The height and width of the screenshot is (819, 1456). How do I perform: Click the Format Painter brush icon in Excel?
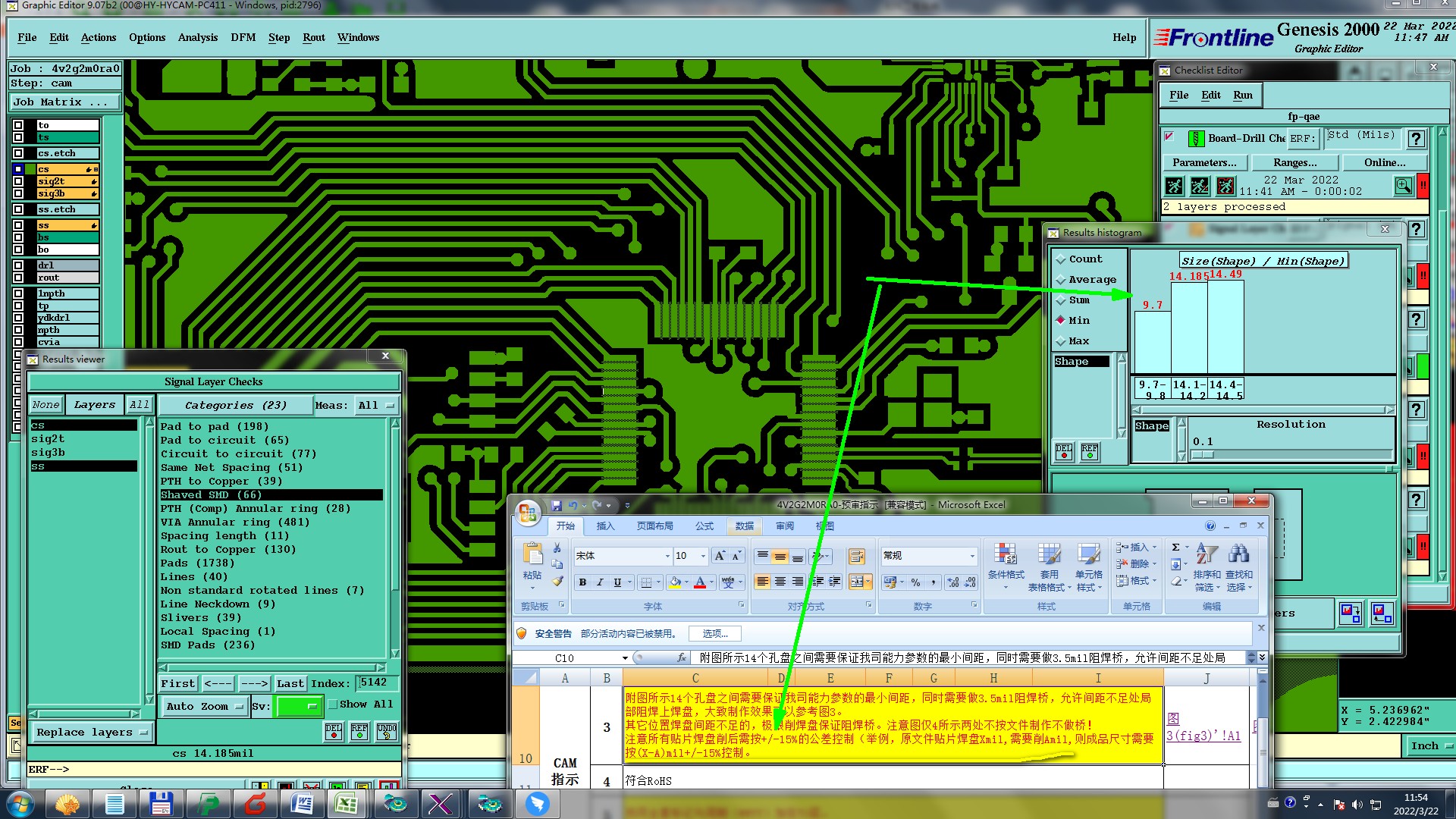557,582
